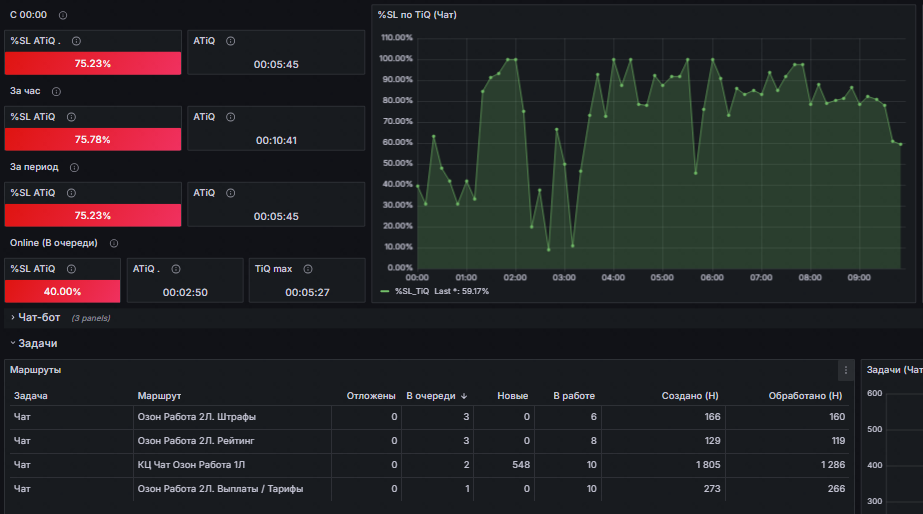This screenshot has height=514, width=923.
Task: Click the Обработано (Н) column header
Action: coord(805,396)
